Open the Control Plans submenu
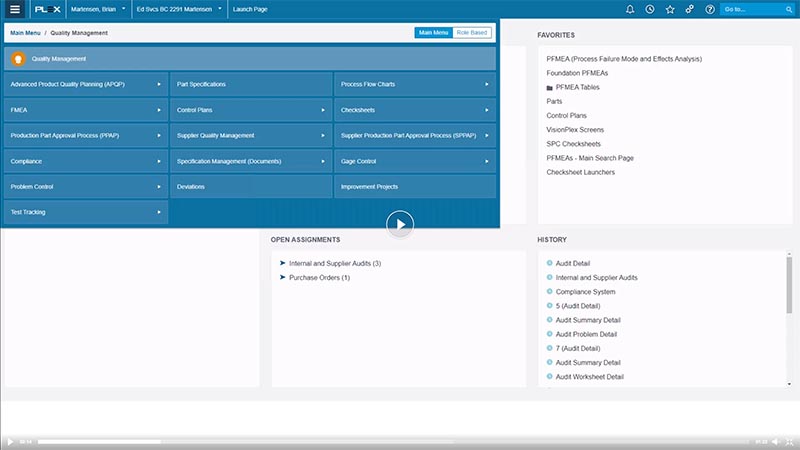The width and height of the screenshot is (800, 450). (251, 110)
